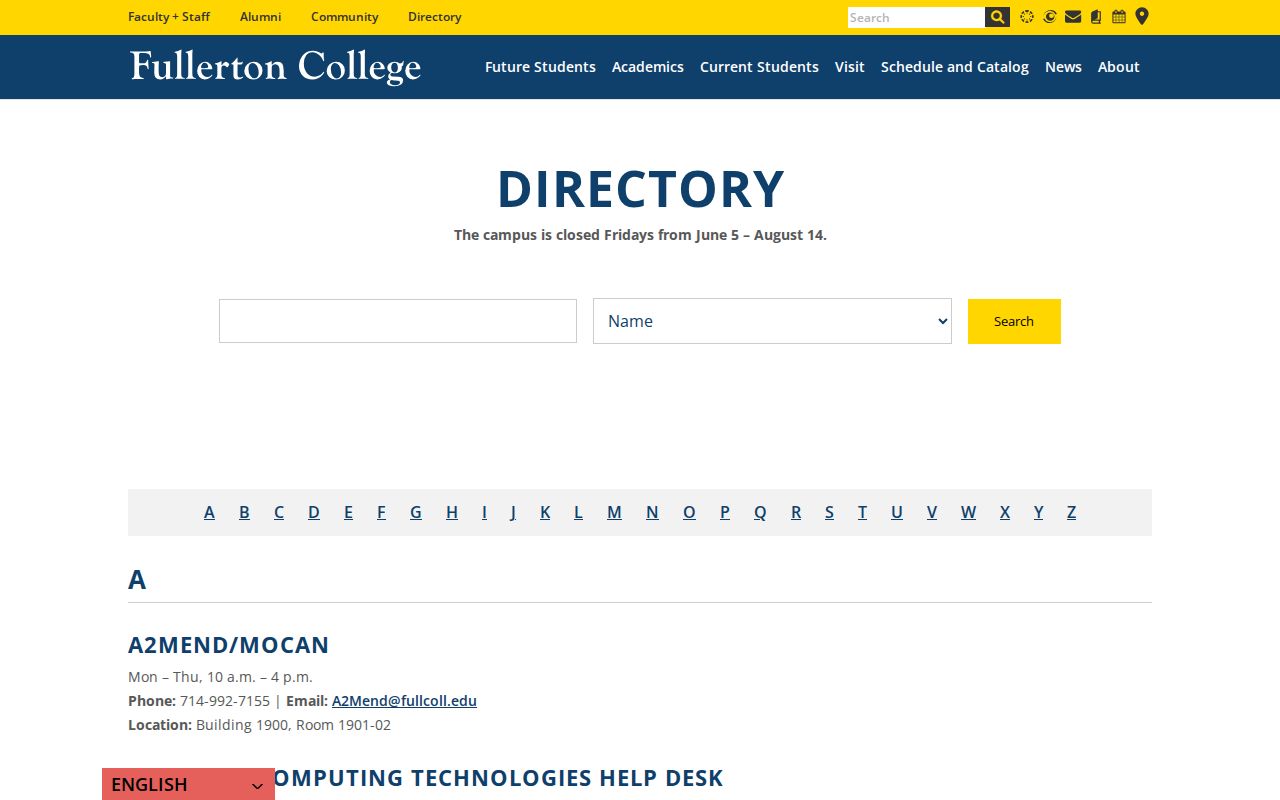Image resolution: width=1280 pixels, height=800 pixels.
Task: Open News menu item
Action: tap(1063, 67)
